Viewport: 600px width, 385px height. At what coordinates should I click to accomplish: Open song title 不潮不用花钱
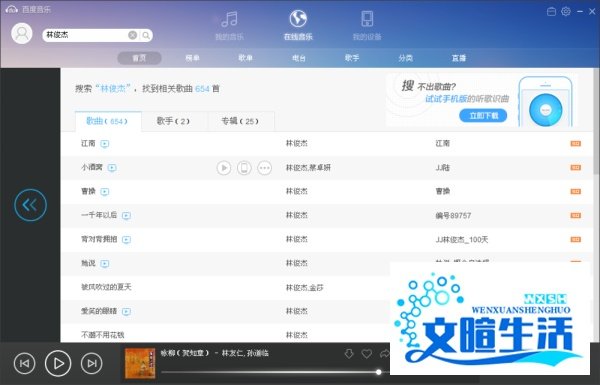(x=103, y=335)
